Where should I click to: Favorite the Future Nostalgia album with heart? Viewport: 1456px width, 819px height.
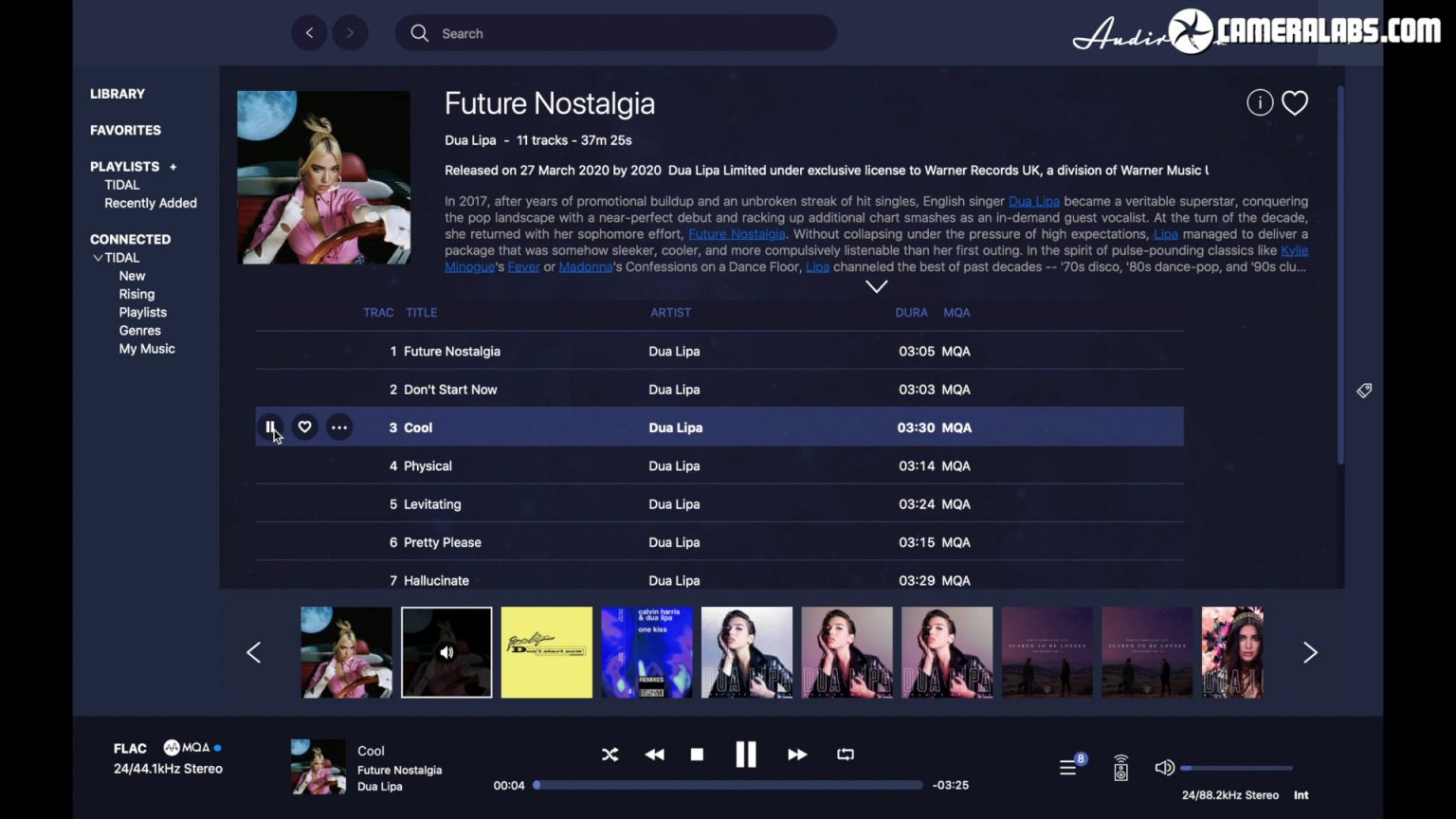(x=1295, y=102)
